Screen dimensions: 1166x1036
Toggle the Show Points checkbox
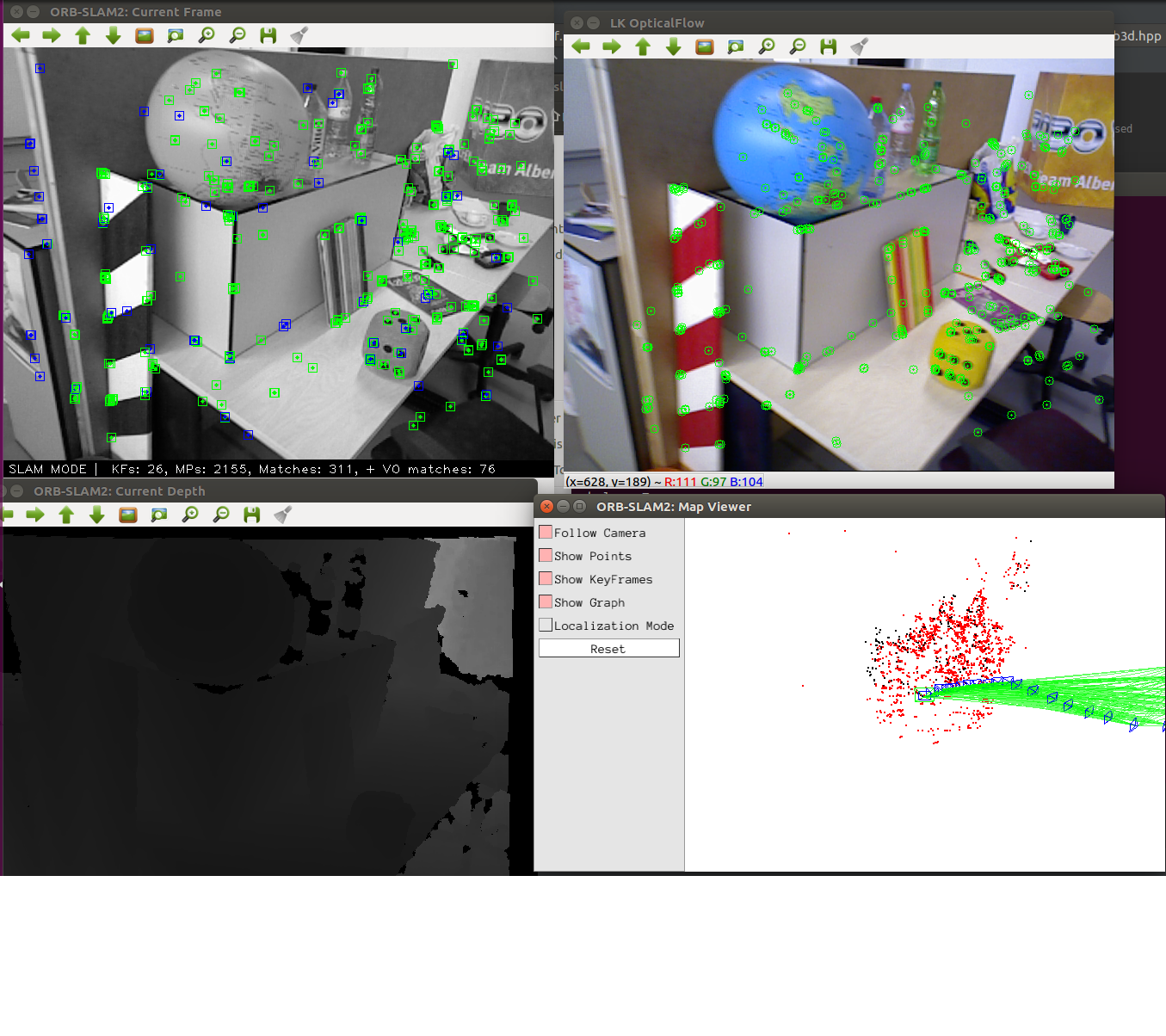[546, 556]
